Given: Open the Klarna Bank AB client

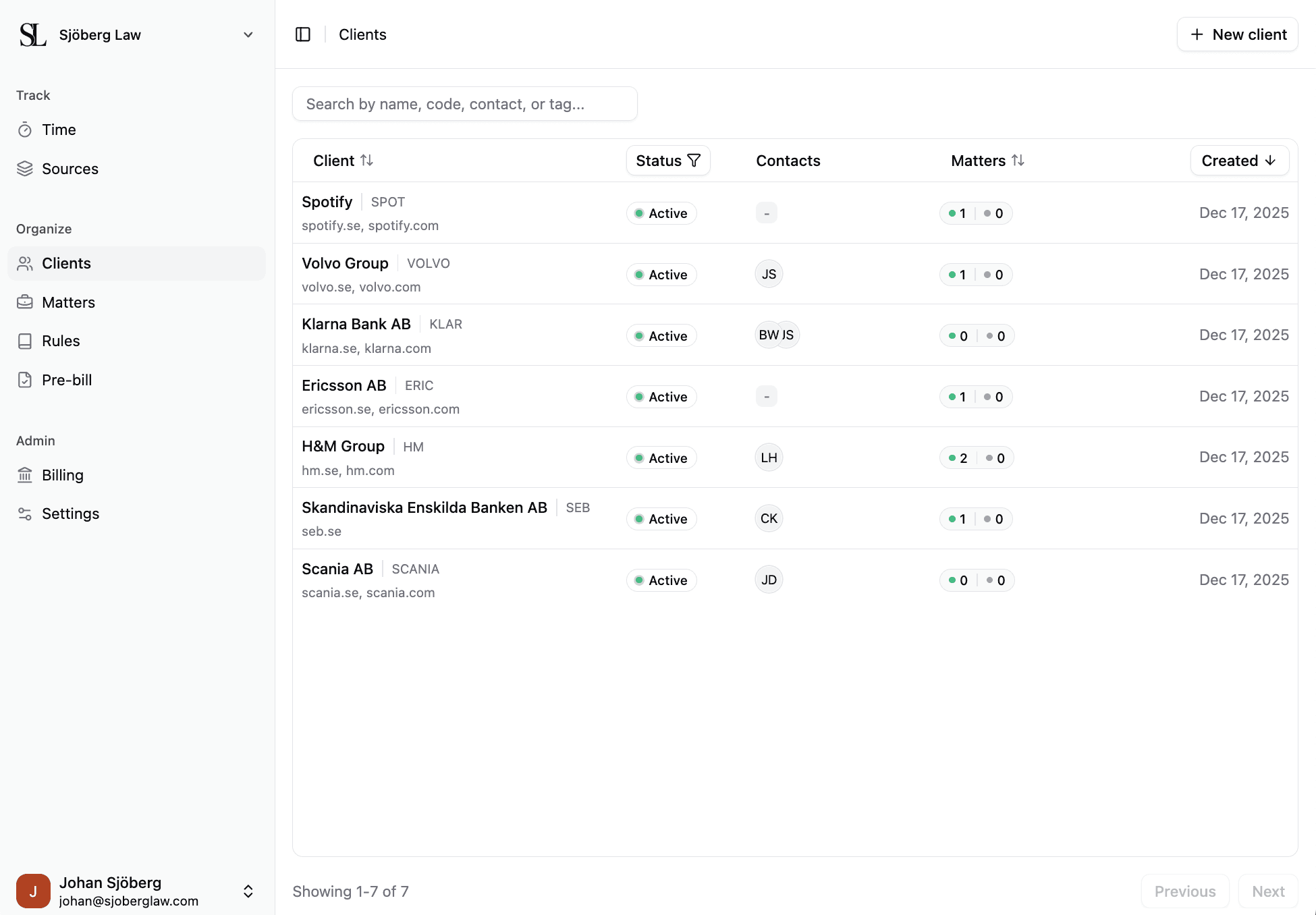Looking at the screenshot, I should point(356,324).
